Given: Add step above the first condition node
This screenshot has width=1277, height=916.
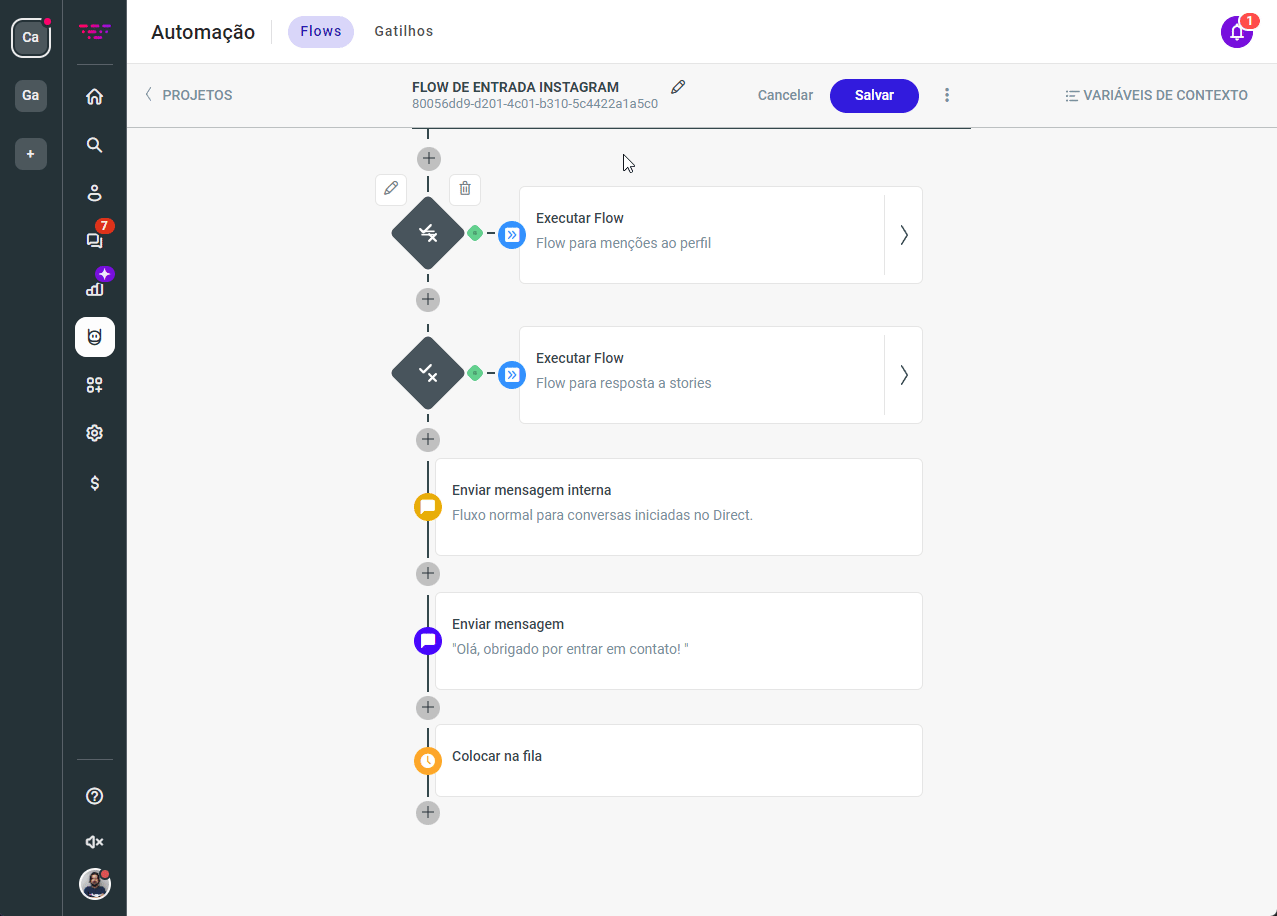Looking at the screenshot, I should tap(428, 158).
